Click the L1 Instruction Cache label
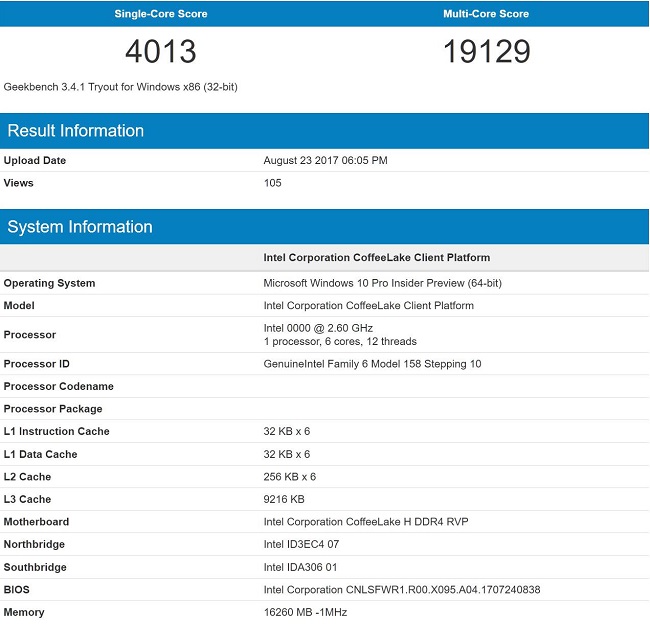Viewport: 650px width, 624px height. pyautogui.click(x=56, y=431)
